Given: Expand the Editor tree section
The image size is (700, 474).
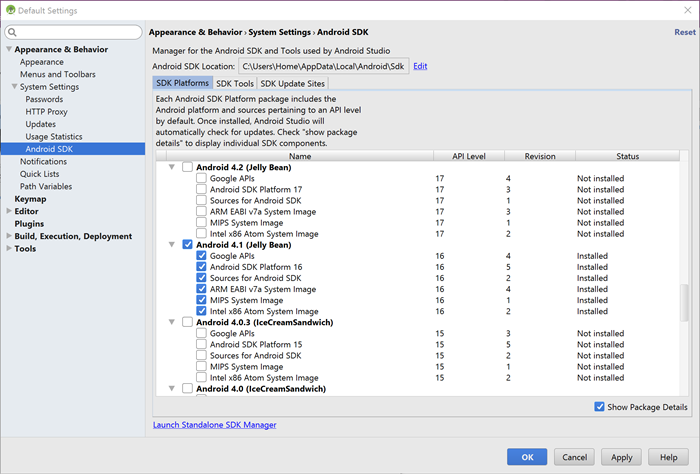Looking at the screenshot, I should tap(9, 211).
